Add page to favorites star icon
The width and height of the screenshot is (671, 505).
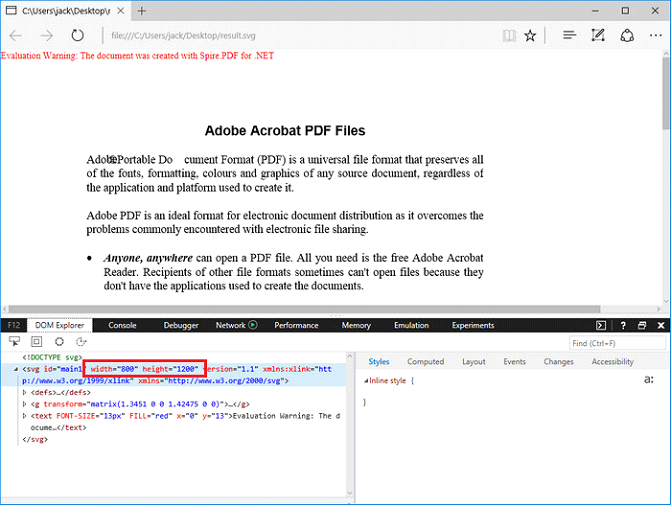click(x=530, y=36)
